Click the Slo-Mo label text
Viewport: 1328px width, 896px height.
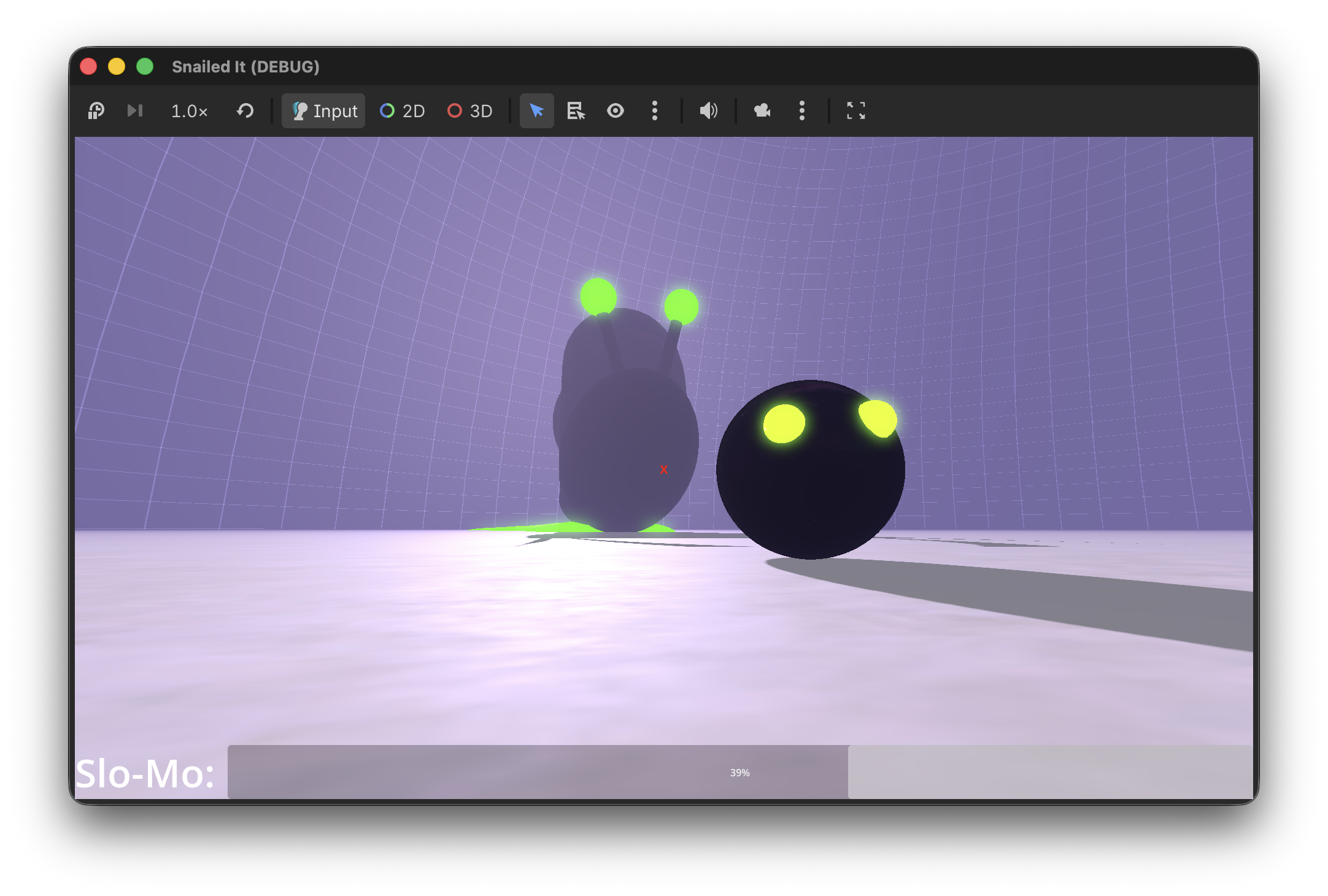pos(145,774)
